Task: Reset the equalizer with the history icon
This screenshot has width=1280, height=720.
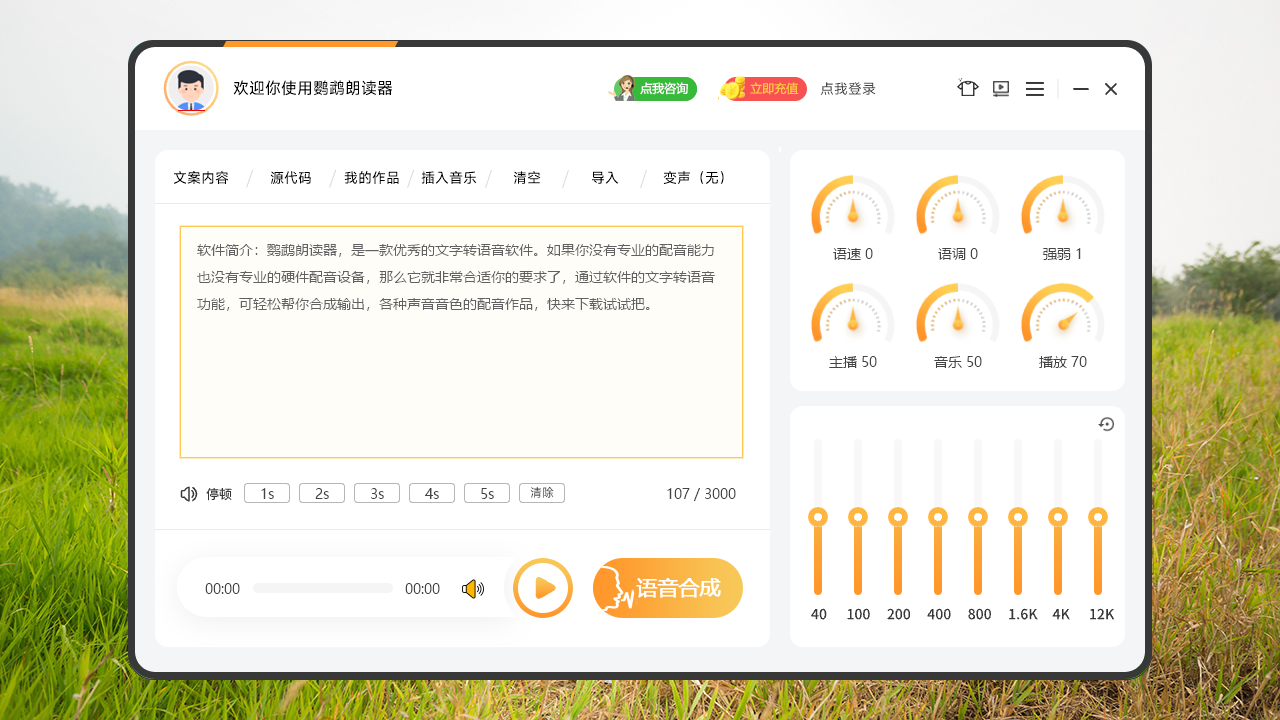Action: 1106,424
